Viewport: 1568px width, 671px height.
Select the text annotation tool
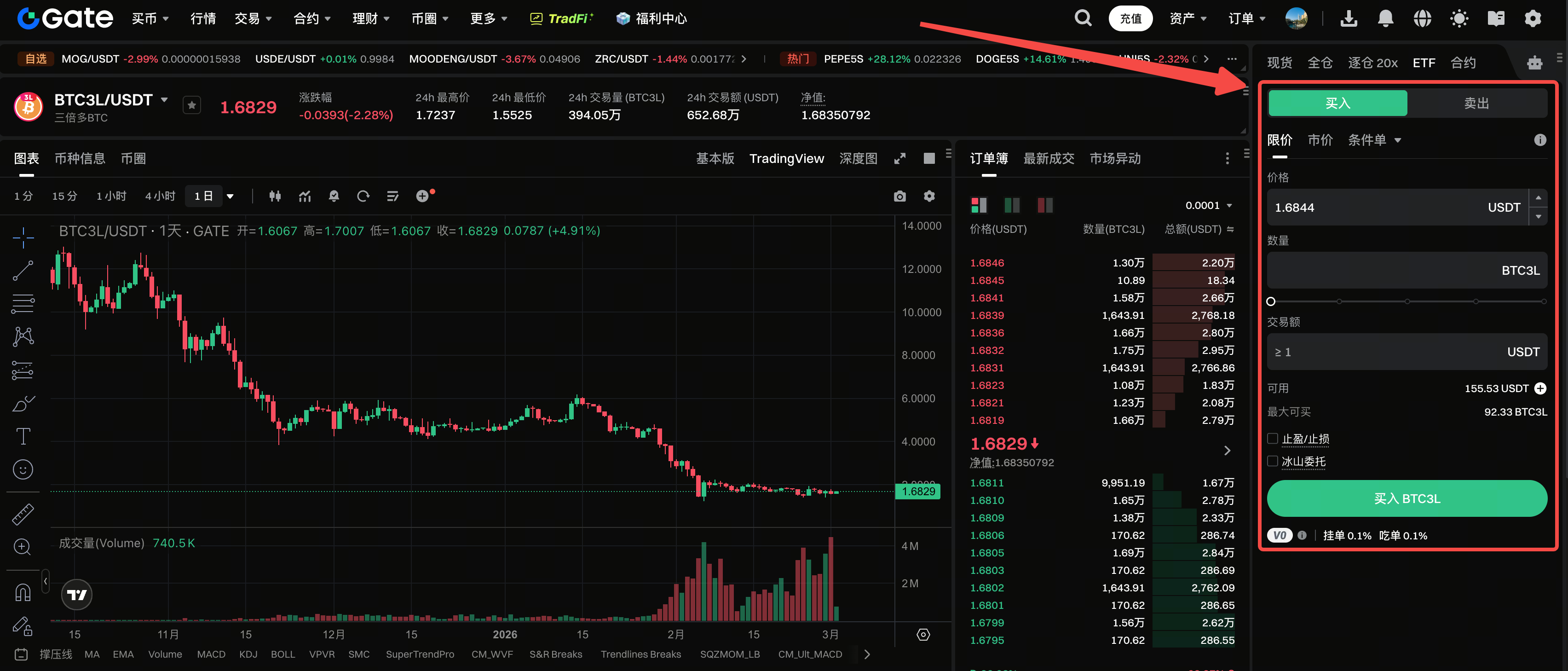(23, 436)
